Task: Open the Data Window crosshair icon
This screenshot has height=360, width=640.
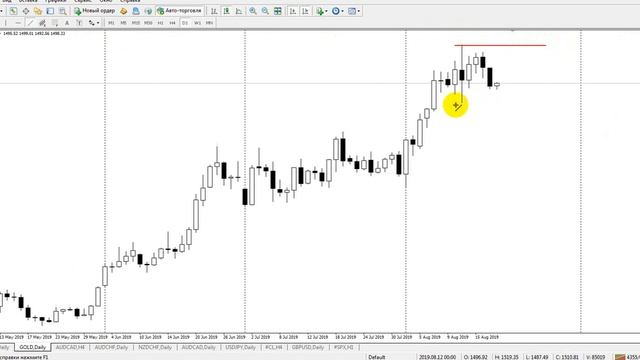Action: coord(26,11)
